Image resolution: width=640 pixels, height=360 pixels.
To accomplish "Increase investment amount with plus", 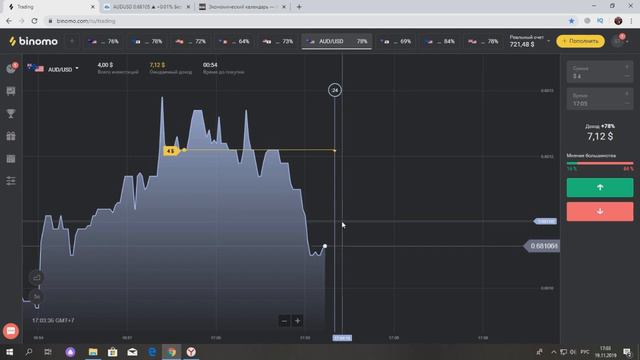I will click(627, 68).
